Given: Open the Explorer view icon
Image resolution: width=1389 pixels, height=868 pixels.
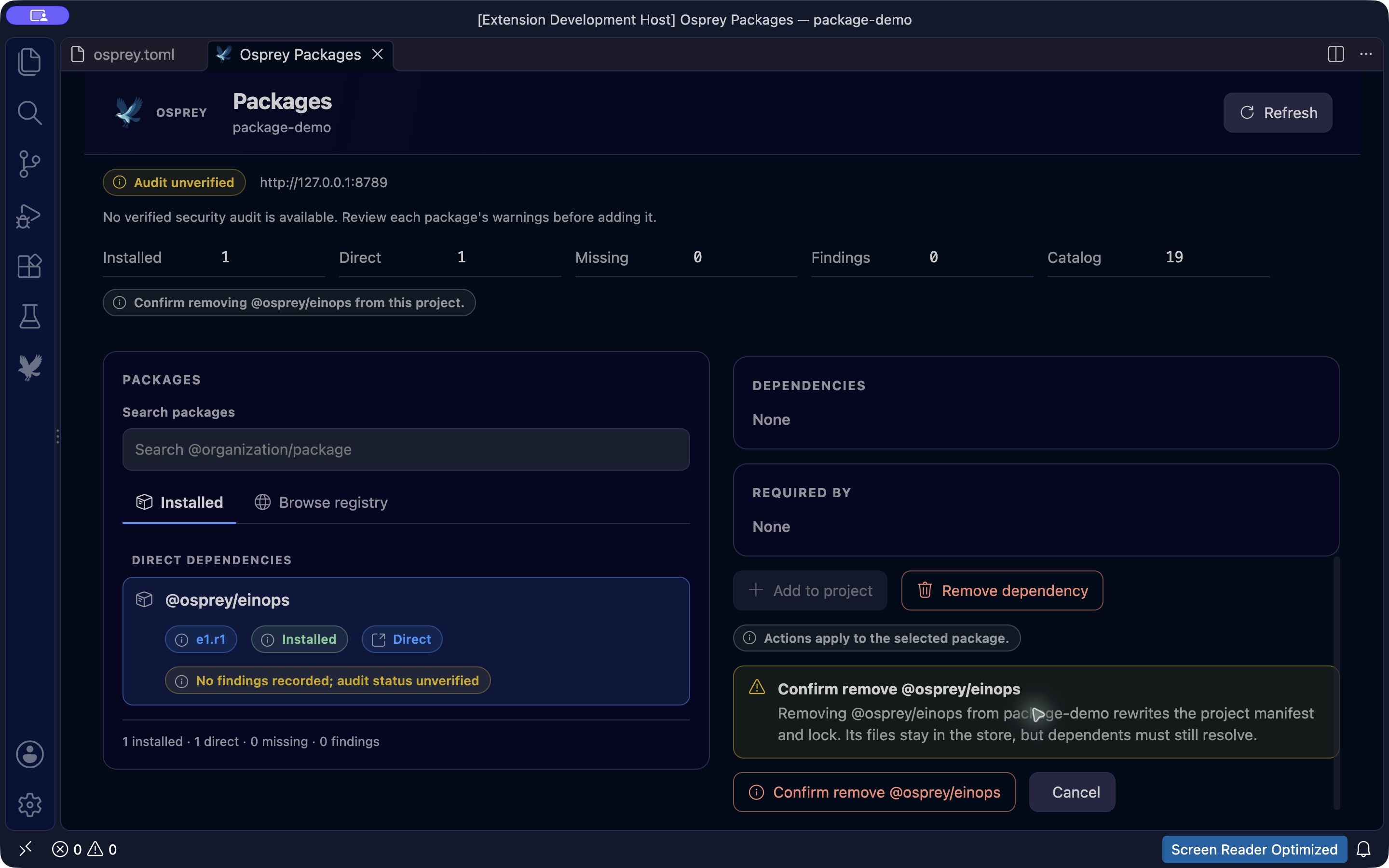Looking at the screenshot, I should 29,61.
